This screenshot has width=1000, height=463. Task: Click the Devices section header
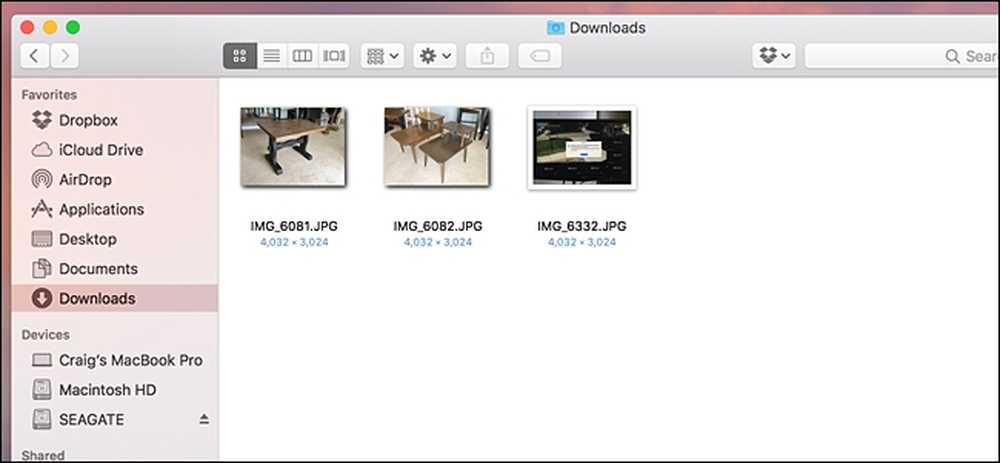[x=45, y=335]
